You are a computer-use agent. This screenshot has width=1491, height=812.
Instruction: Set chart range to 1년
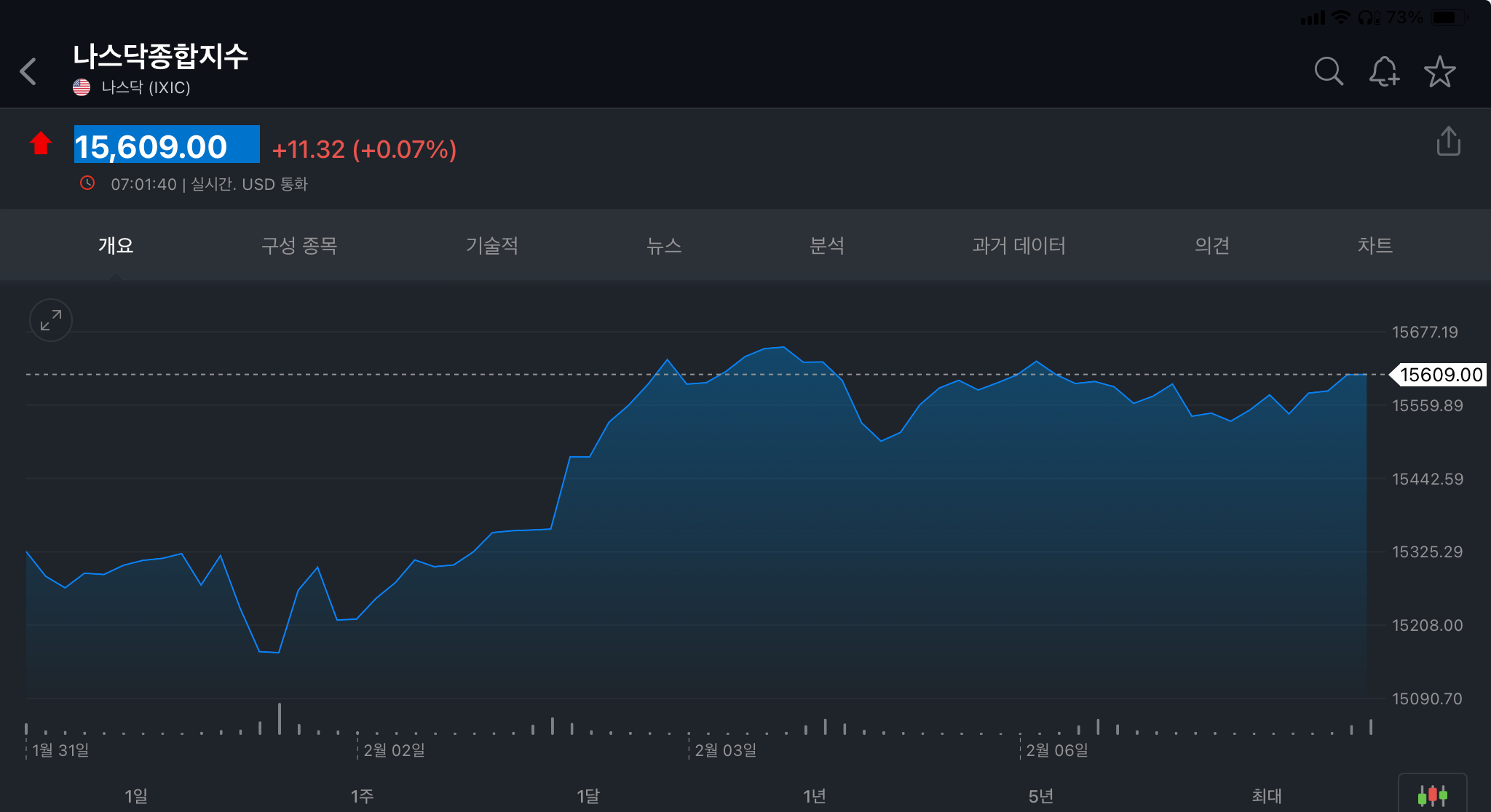(x=815, y=796)
